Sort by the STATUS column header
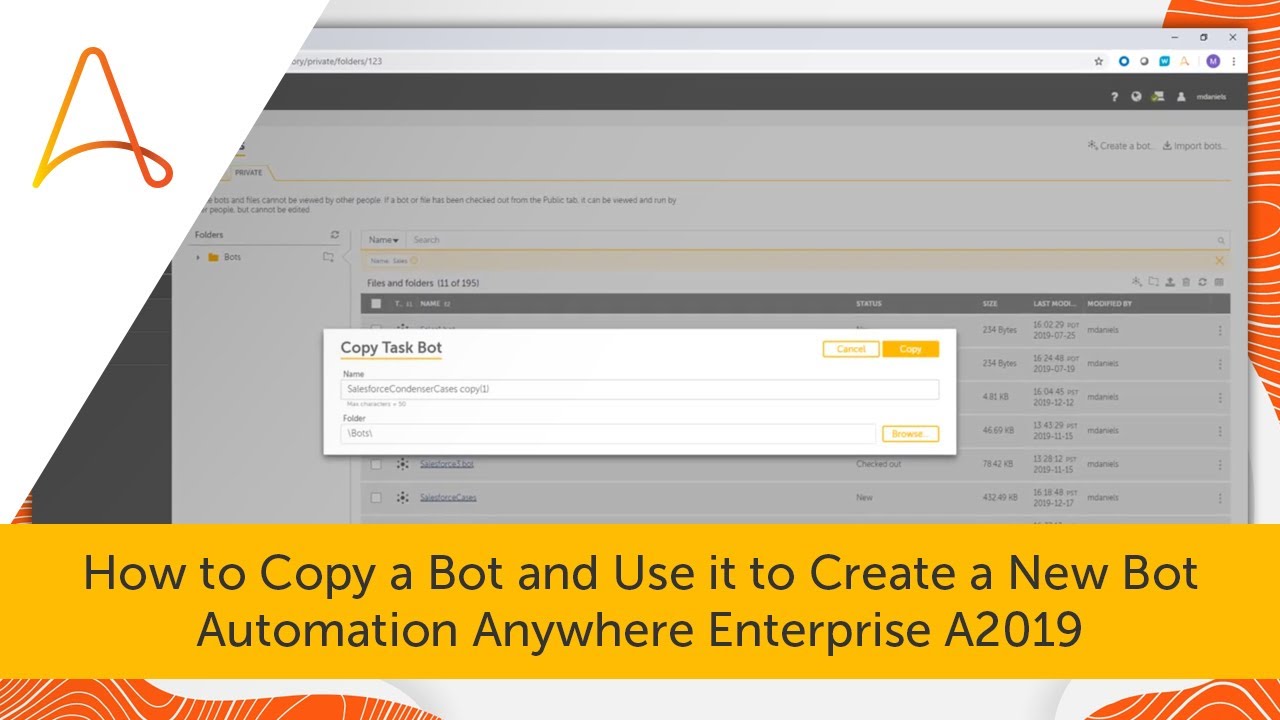This screenshot has height=720, width=1280. pos(868,303)
